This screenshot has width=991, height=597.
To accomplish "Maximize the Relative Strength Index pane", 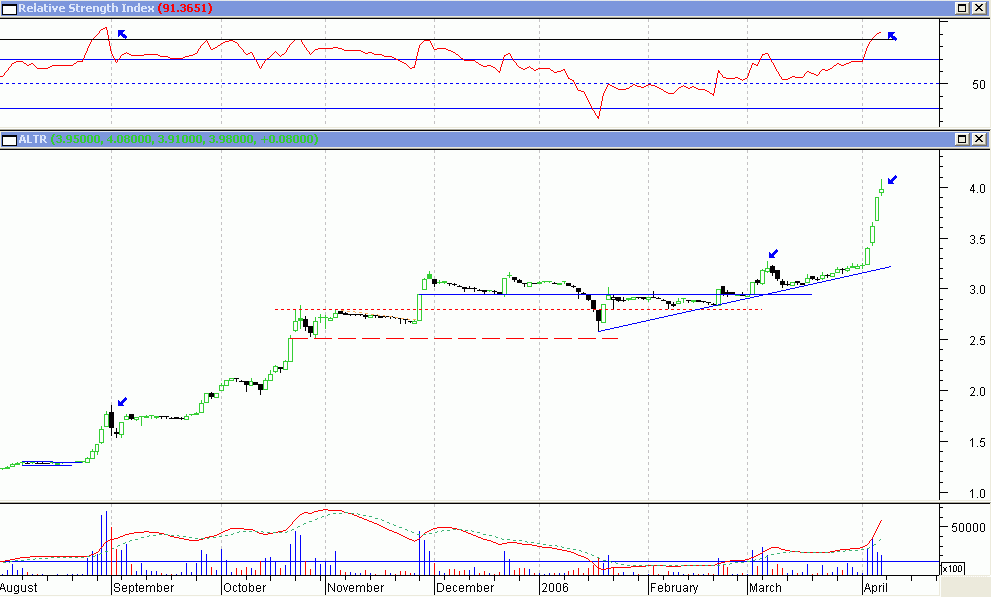I will point(962,8).
